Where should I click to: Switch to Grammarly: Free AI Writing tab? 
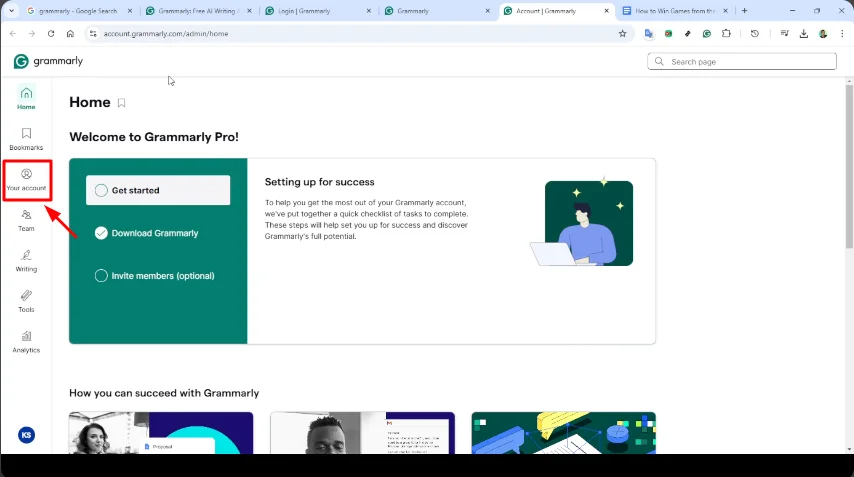pos(192,11)
